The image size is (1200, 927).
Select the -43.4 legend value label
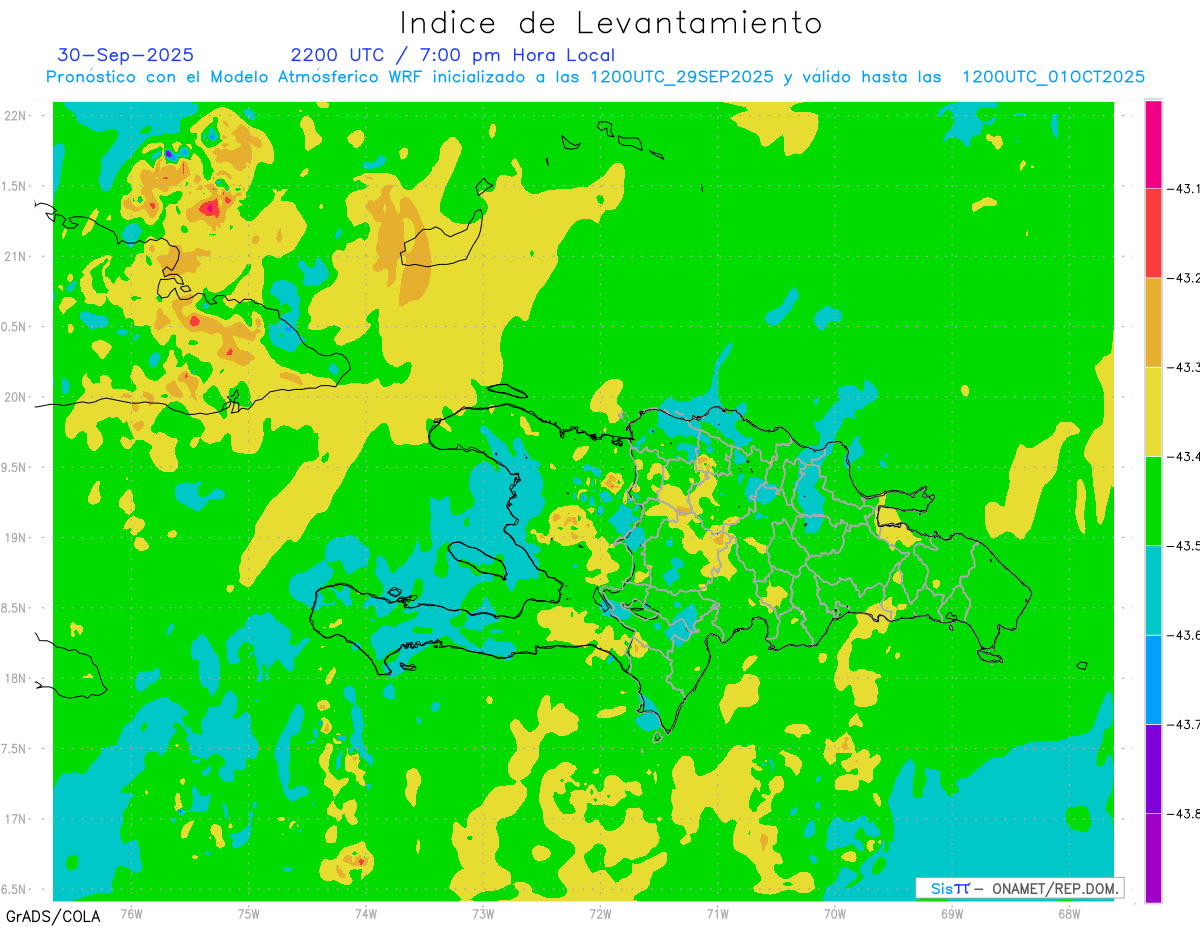click(x=1183, y=457)
